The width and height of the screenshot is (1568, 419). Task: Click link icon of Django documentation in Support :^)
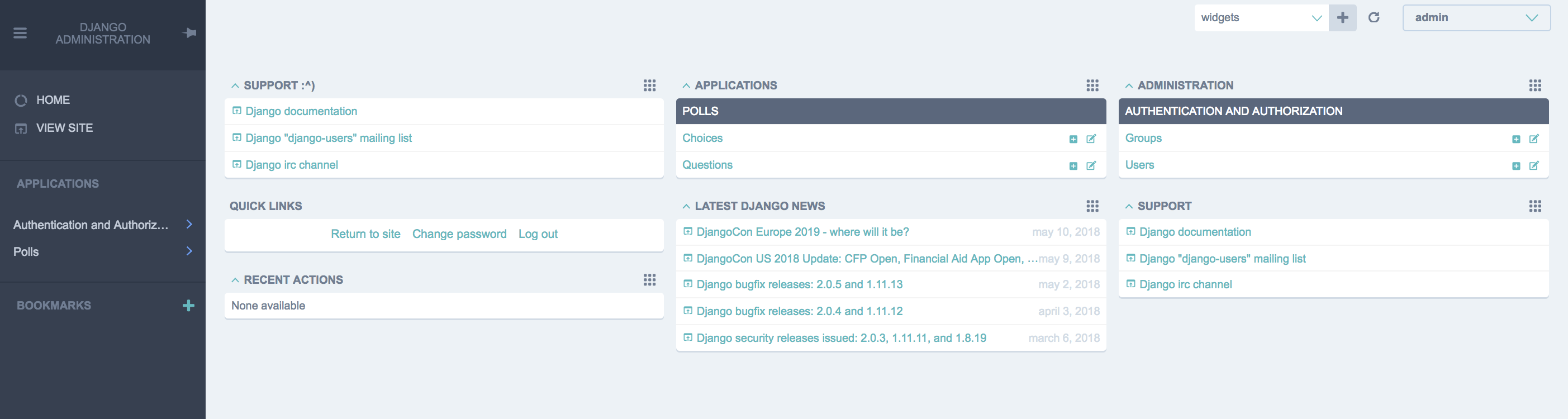(x=237, y=111)
